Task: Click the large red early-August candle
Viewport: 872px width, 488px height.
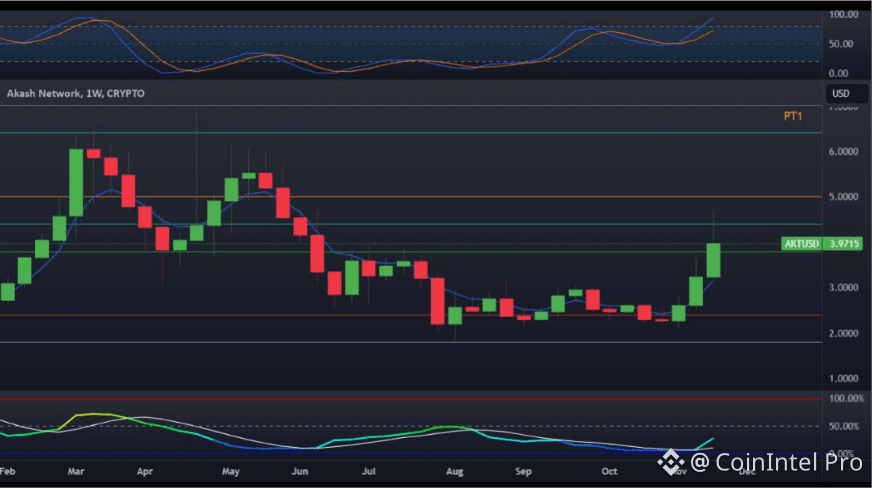Action: (x=438, y=301)
